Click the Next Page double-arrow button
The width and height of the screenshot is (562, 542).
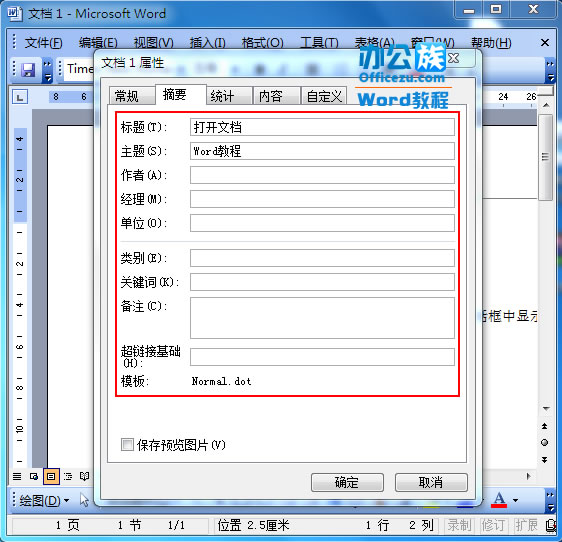[544, 460]
